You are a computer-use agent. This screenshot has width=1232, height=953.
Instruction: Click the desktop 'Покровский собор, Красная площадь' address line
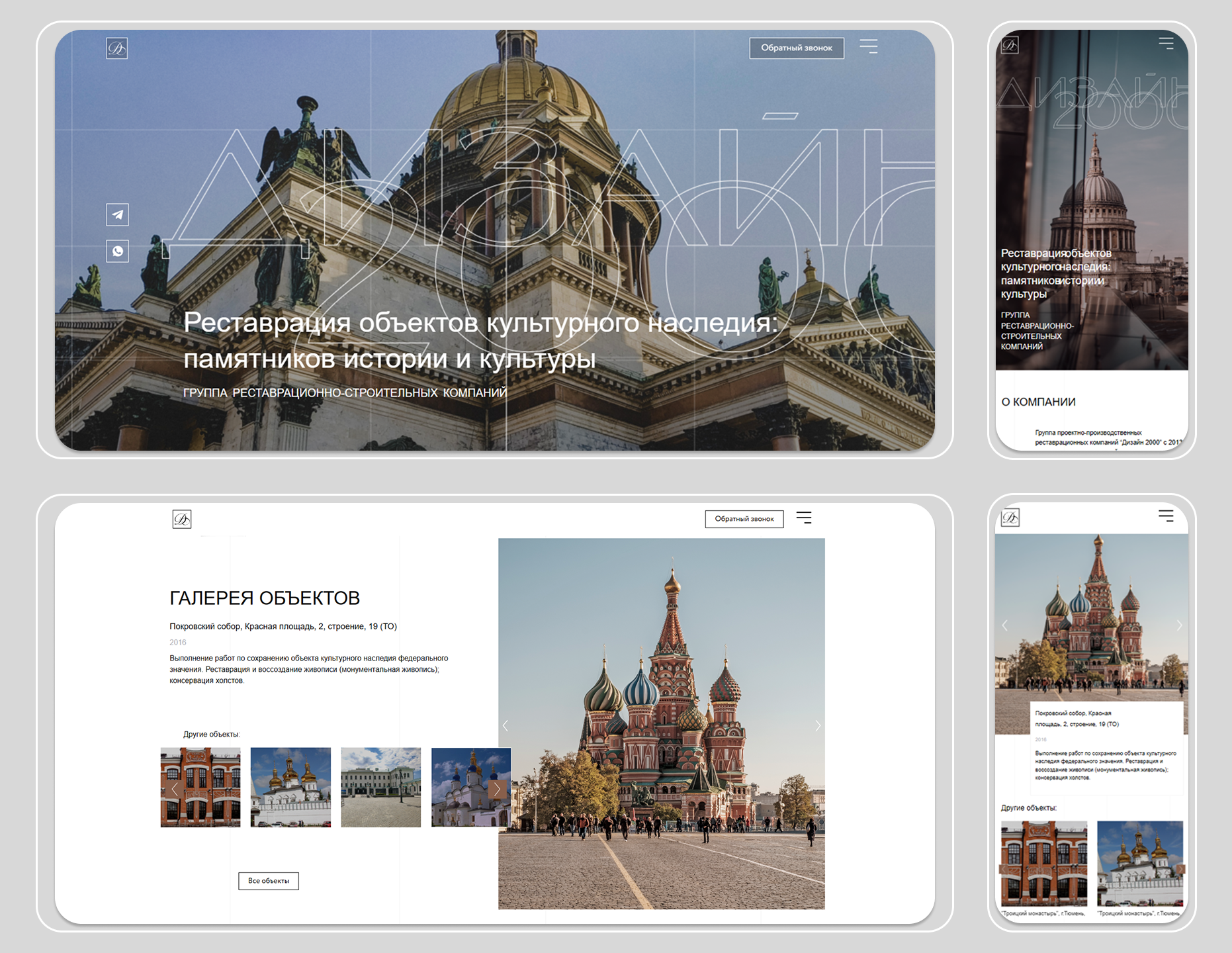[x=283, y=626]
